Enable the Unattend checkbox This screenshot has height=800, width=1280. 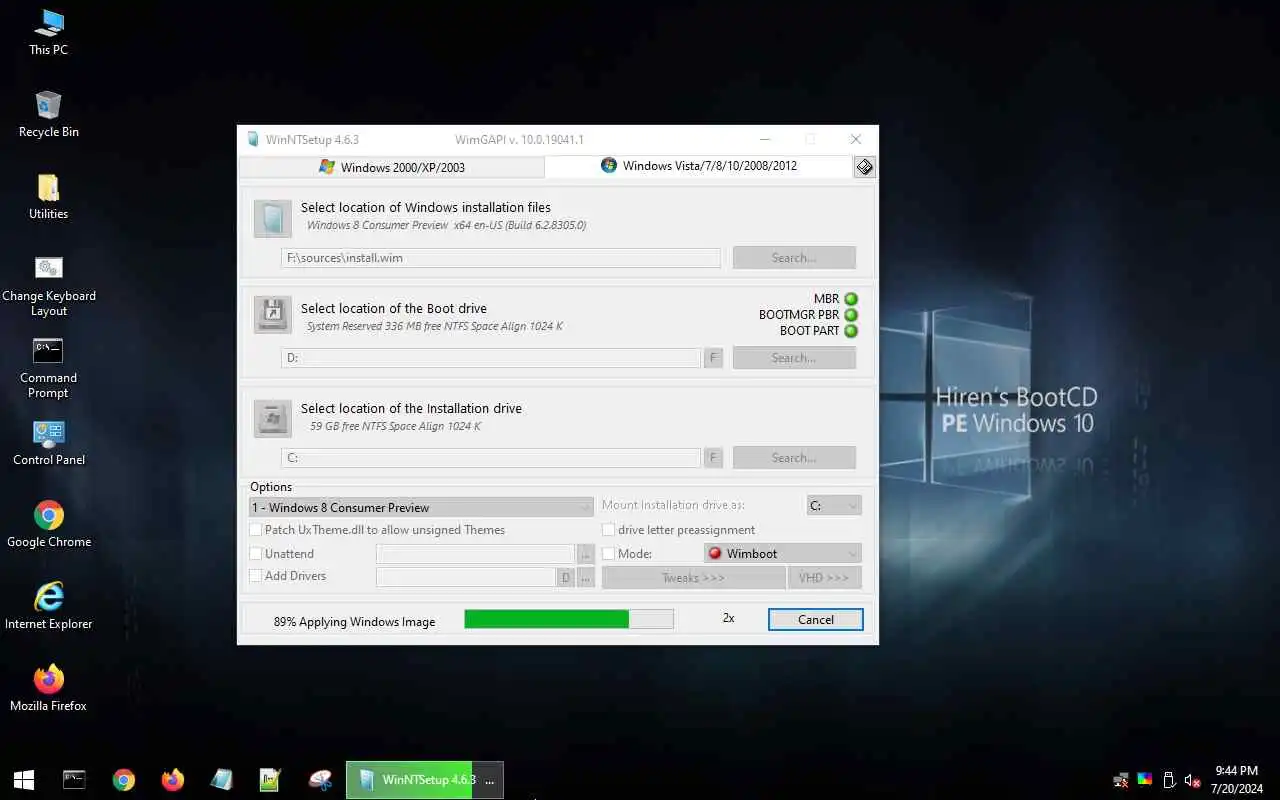[x=256, y=553]
